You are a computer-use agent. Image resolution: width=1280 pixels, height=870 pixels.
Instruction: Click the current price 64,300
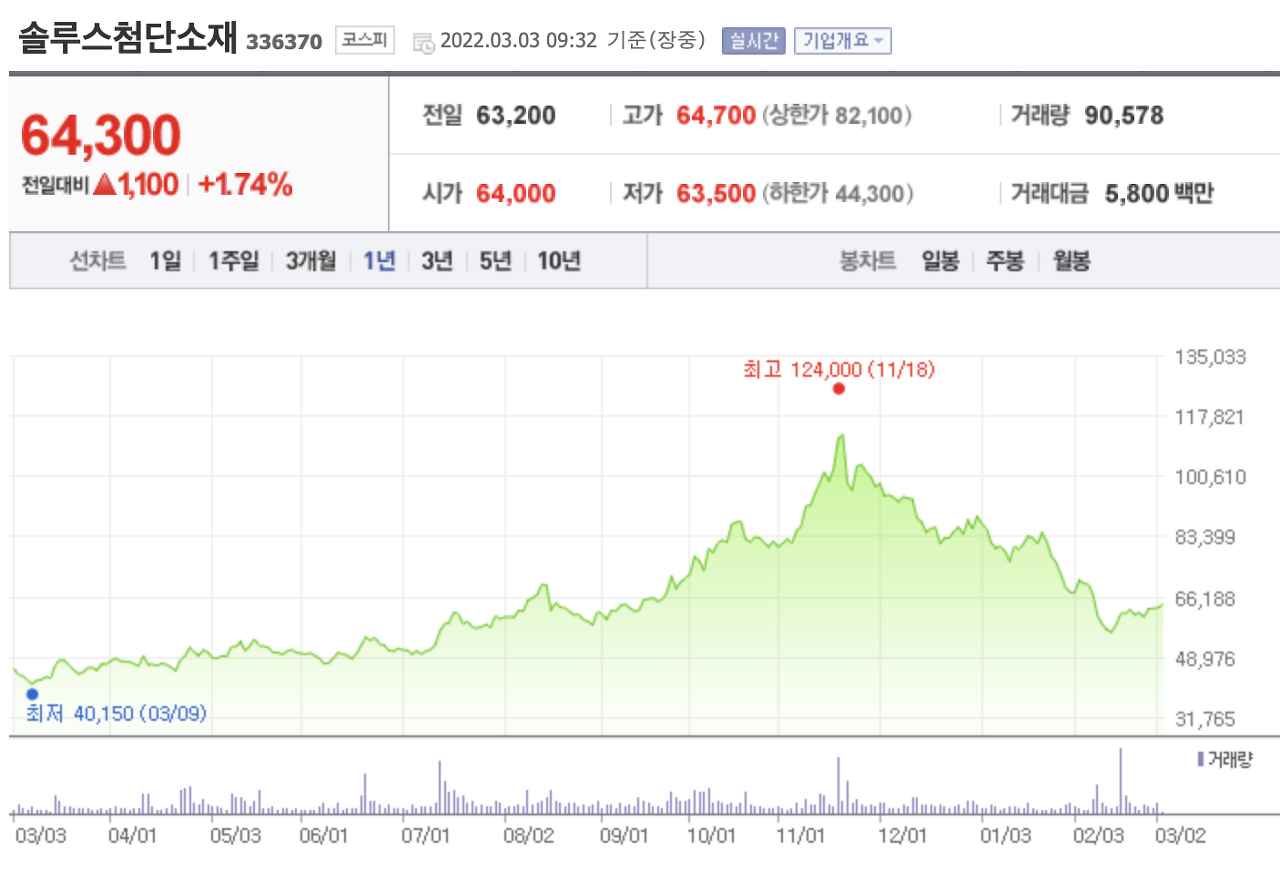coord(101,136)
